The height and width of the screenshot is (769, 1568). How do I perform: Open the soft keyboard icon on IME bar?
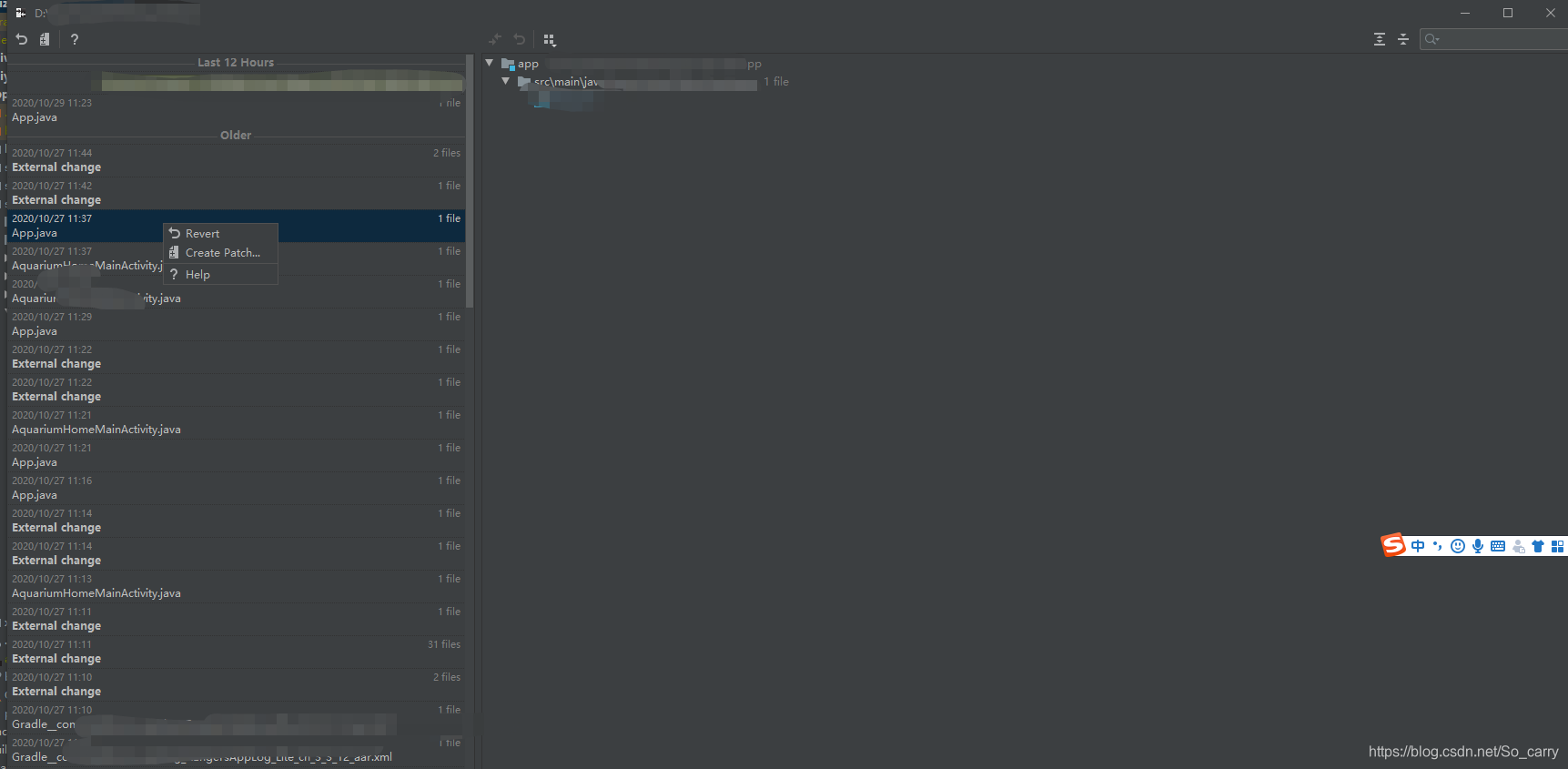click(1498, 546)
